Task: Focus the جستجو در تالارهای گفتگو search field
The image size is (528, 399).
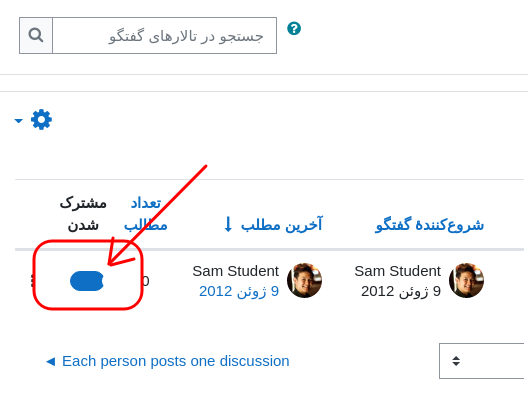Action: pyautogui.click(x=165, y=35)
